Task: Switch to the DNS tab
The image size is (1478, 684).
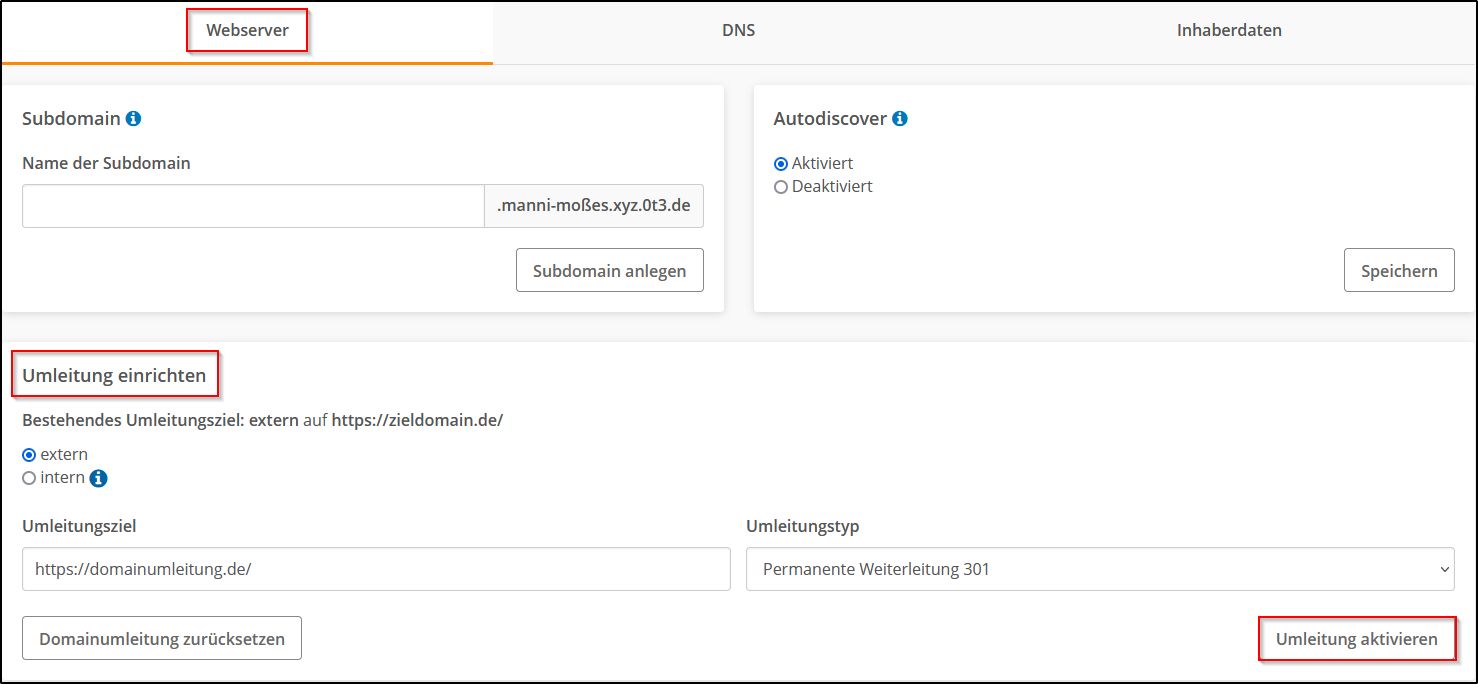Action: click(x=738, y=30)
